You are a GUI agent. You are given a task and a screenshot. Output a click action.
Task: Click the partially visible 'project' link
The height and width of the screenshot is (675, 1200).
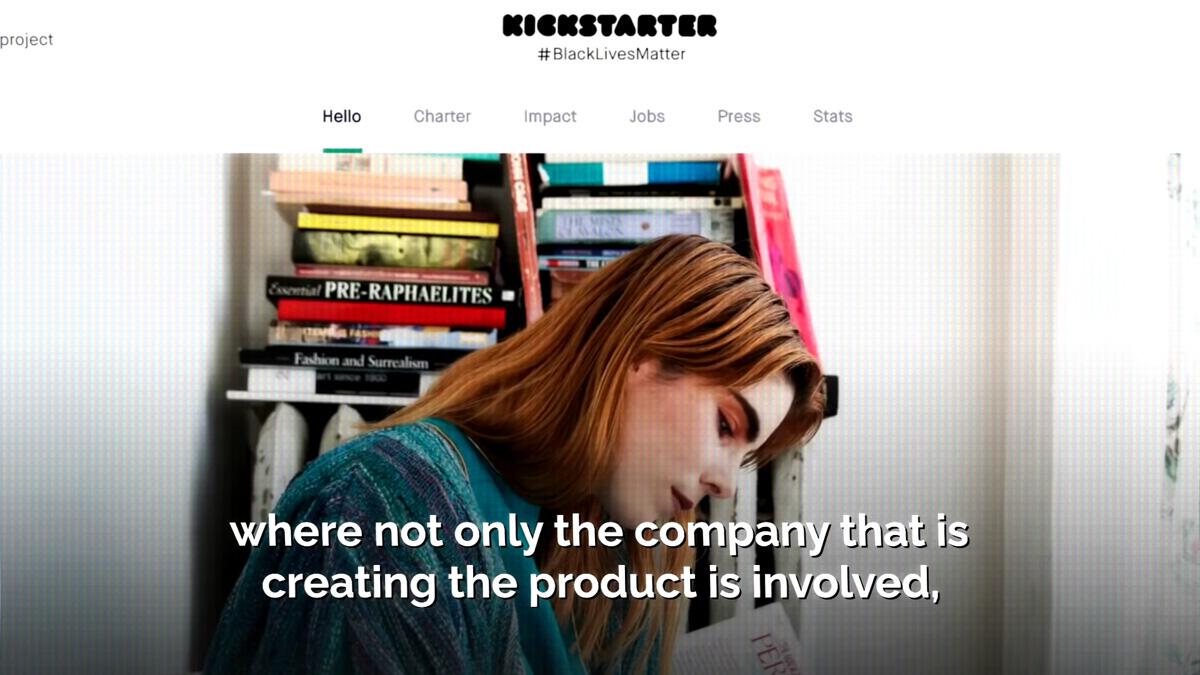pos(26,40)
